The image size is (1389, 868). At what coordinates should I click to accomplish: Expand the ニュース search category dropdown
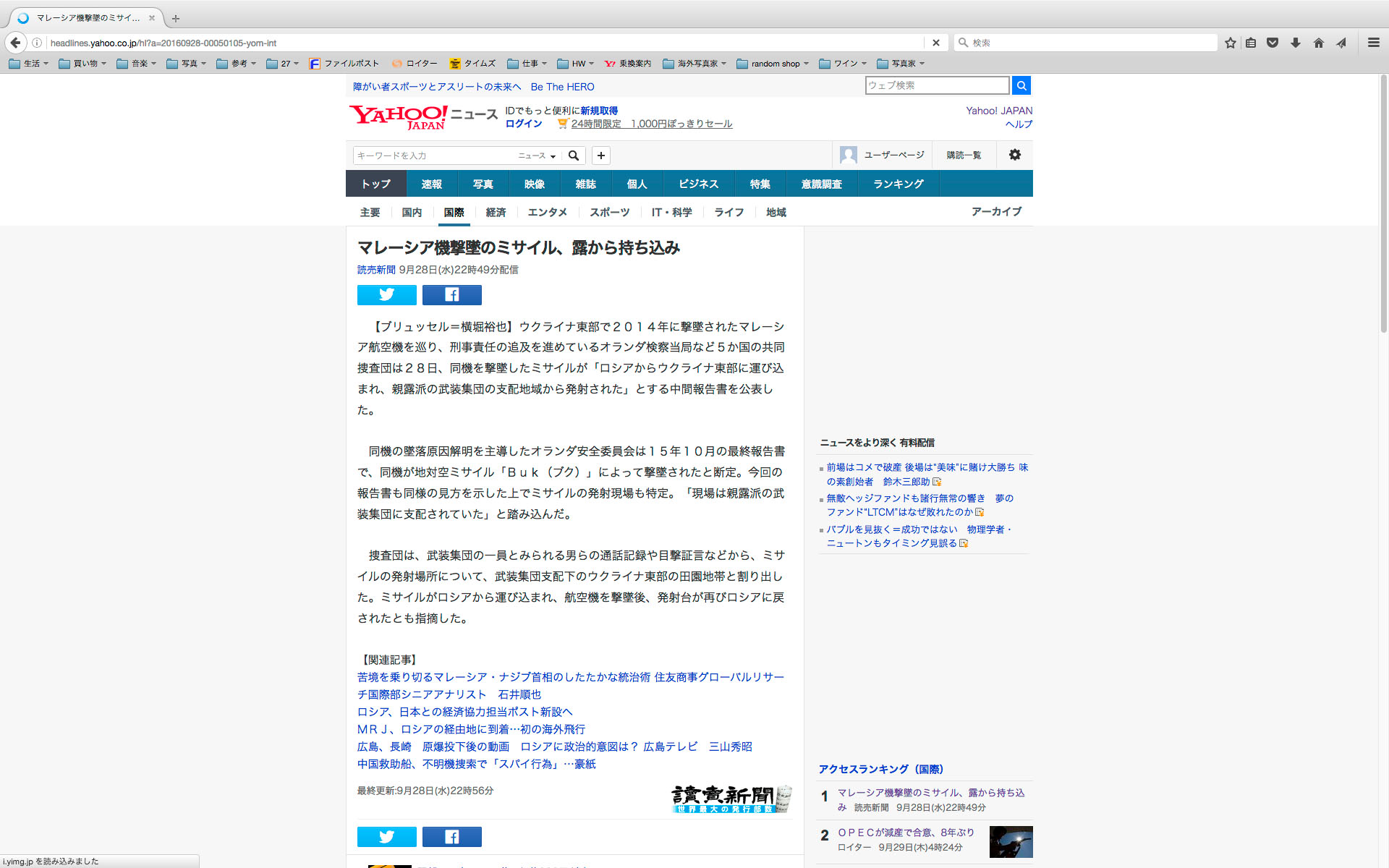click(537, 156)
